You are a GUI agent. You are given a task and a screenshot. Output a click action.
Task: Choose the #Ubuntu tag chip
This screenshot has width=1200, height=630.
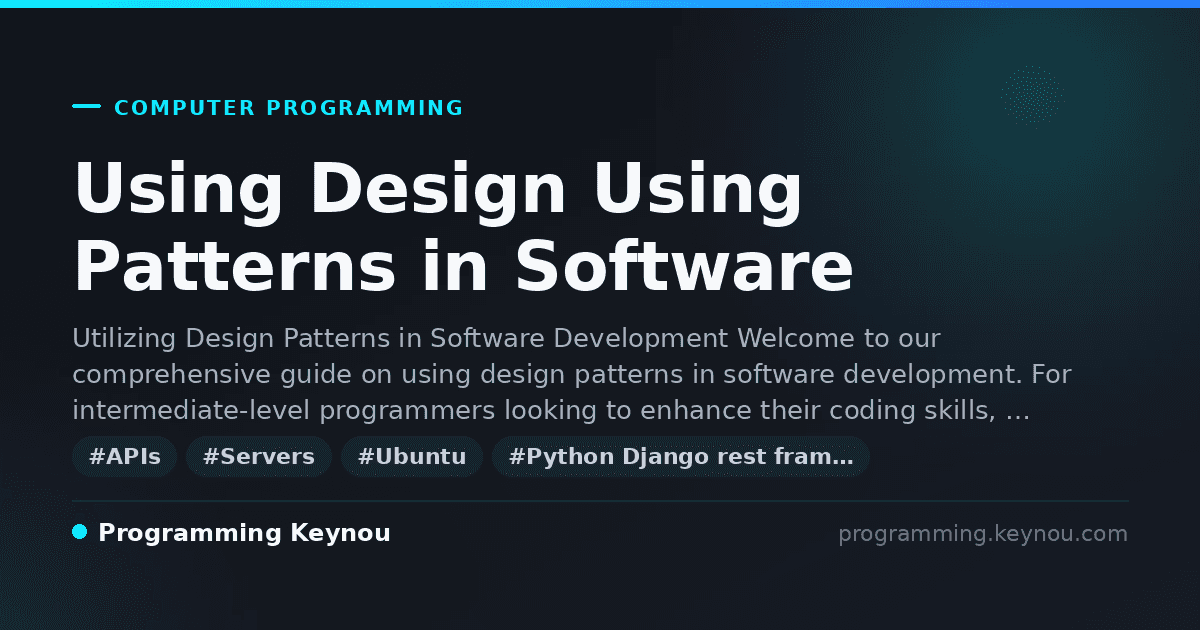pyautogui.click(x=412, y=457)
